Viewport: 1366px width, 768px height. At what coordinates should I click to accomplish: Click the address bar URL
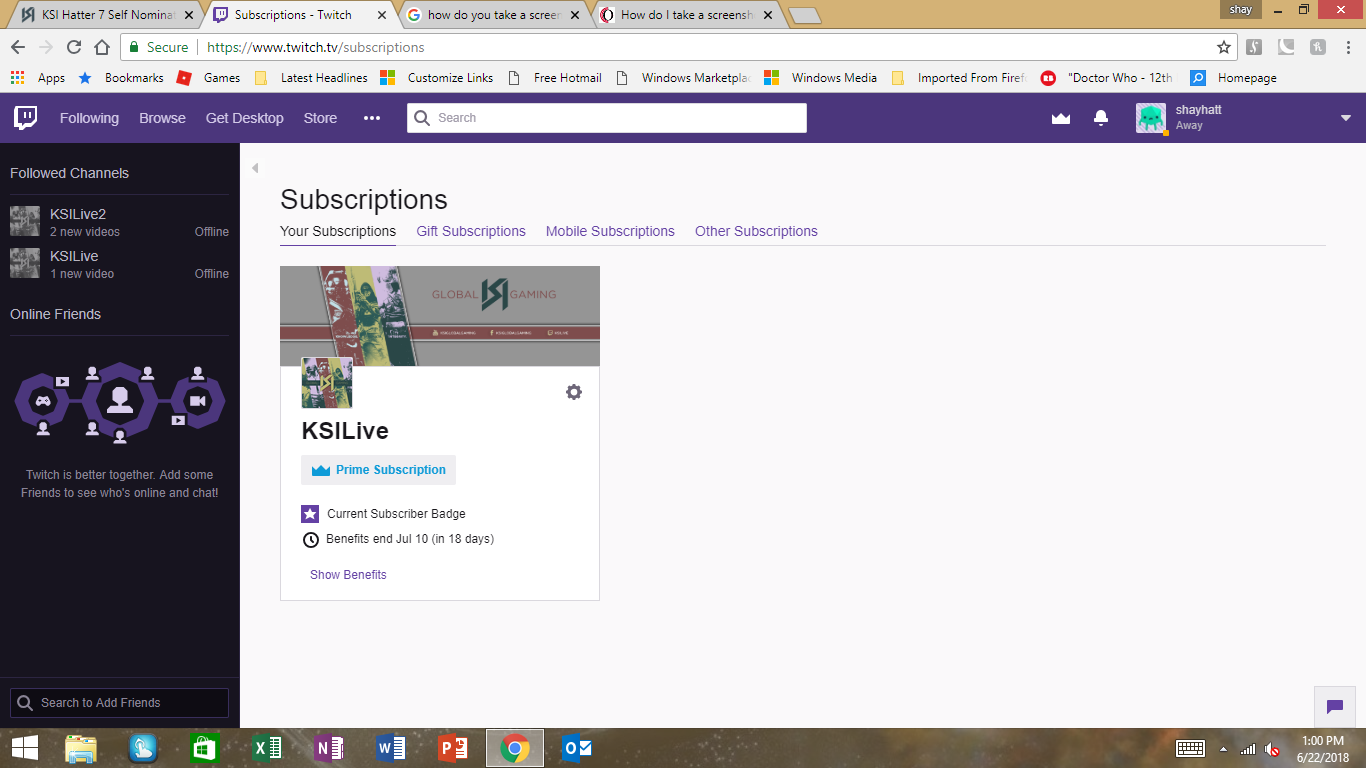click(x=314, y=47)
